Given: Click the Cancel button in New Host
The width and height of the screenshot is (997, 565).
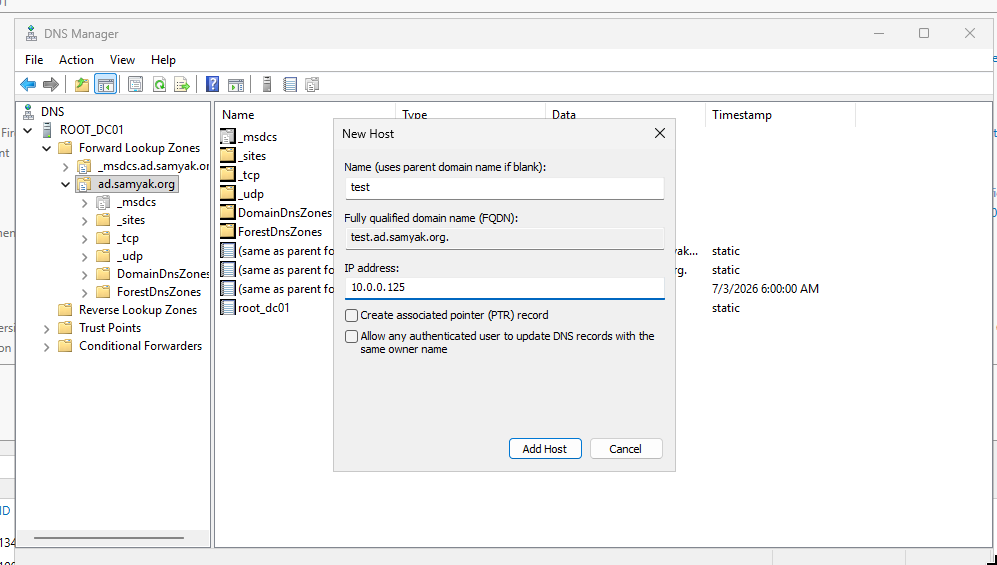Looking at the screenshot, I should 626,449.
